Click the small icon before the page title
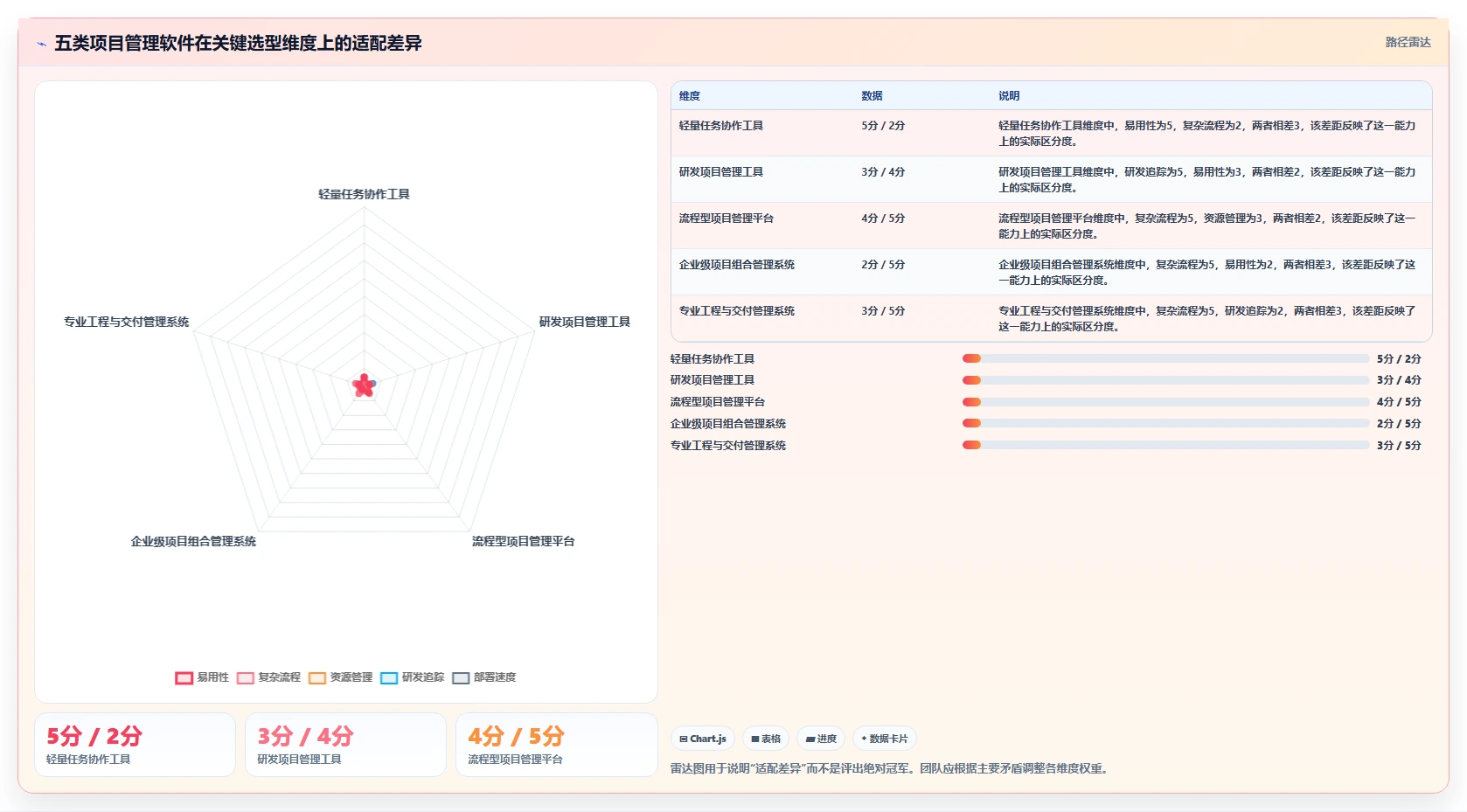The height and width of the screenshot is (812, 1467). point(41,44)
